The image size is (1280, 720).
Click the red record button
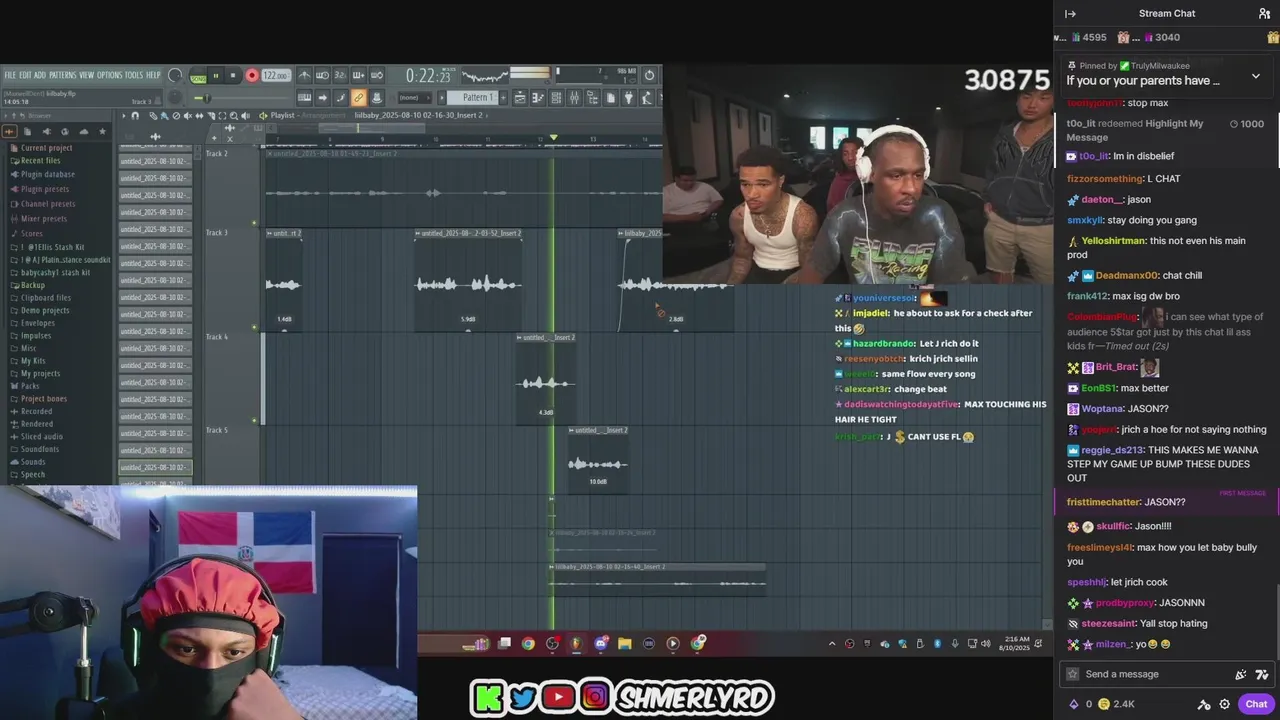pos(252,75)
